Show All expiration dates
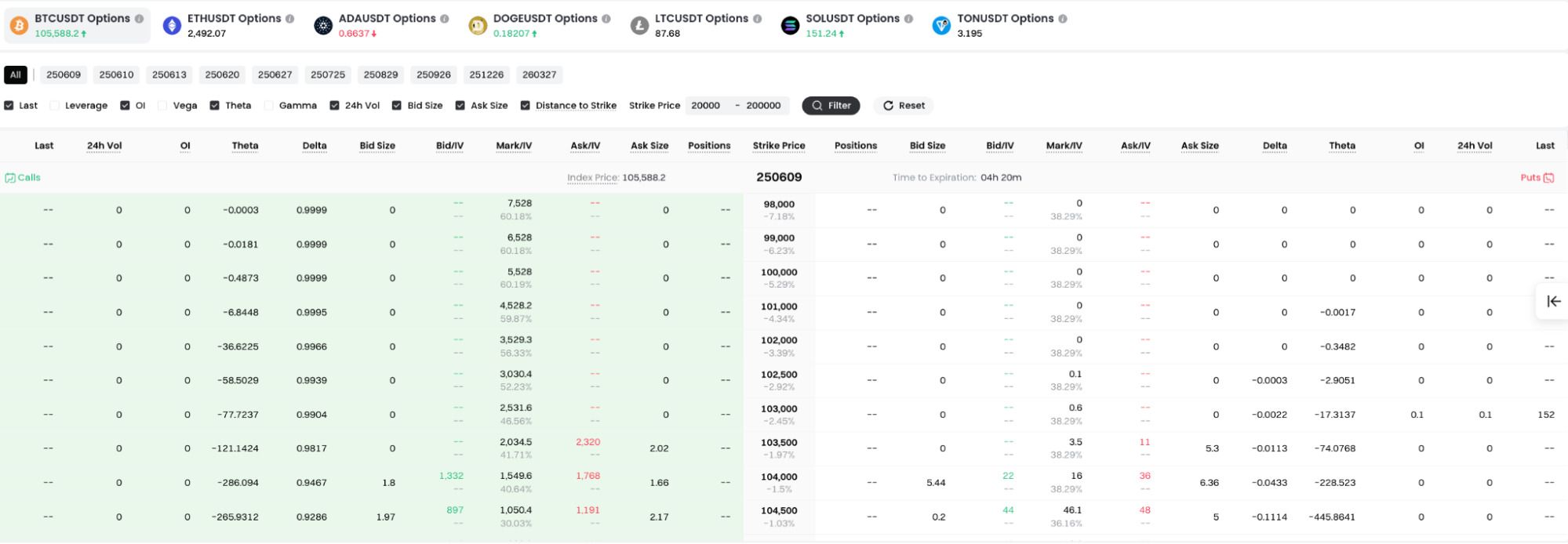This screenshot has width=1568, height=544. point(16,75)
